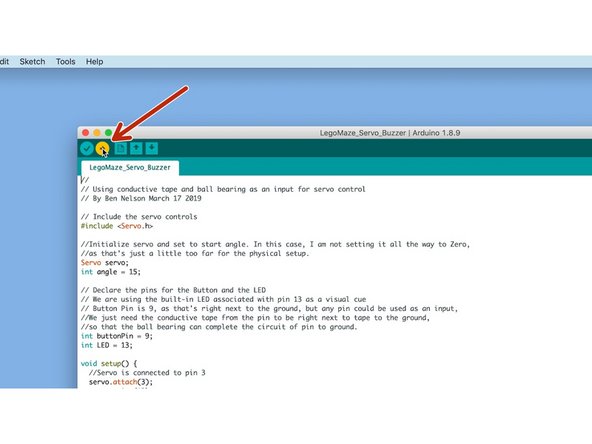This screenshot has width=592, height=444.
Task: Maximize the Arduino window with green button
Action: [108, 133]
